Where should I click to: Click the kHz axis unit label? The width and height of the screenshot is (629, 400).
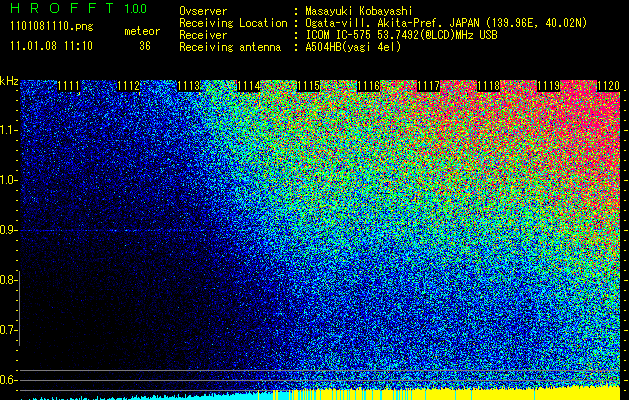pyautogui.click(x=9, y=81)
